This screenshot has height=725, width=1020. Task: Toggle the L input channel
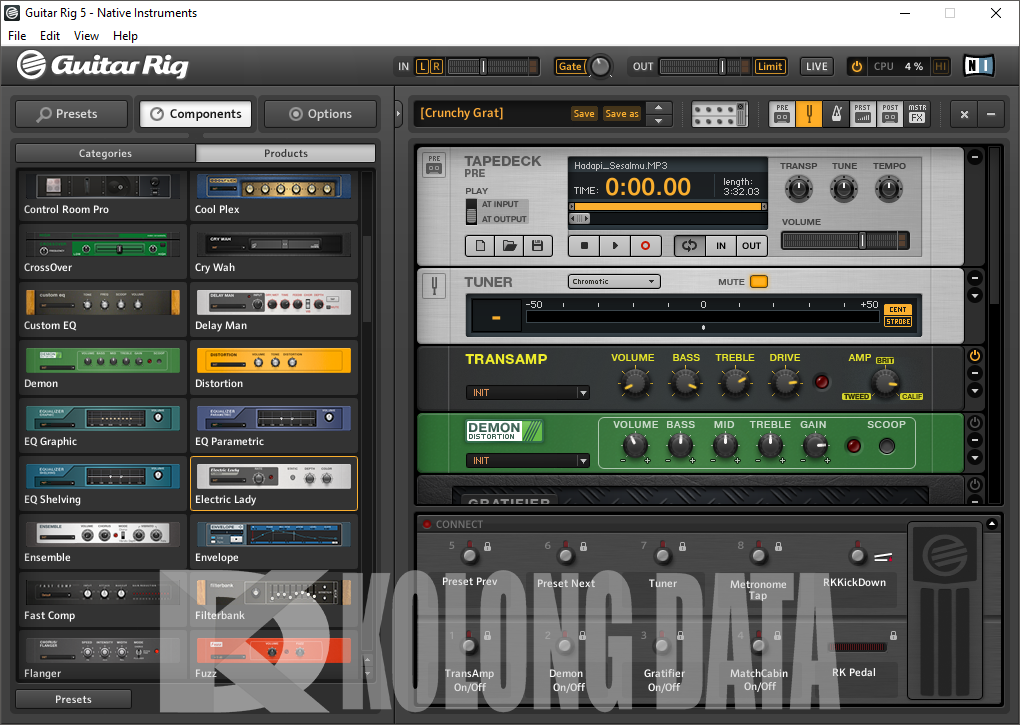point(422,66)
